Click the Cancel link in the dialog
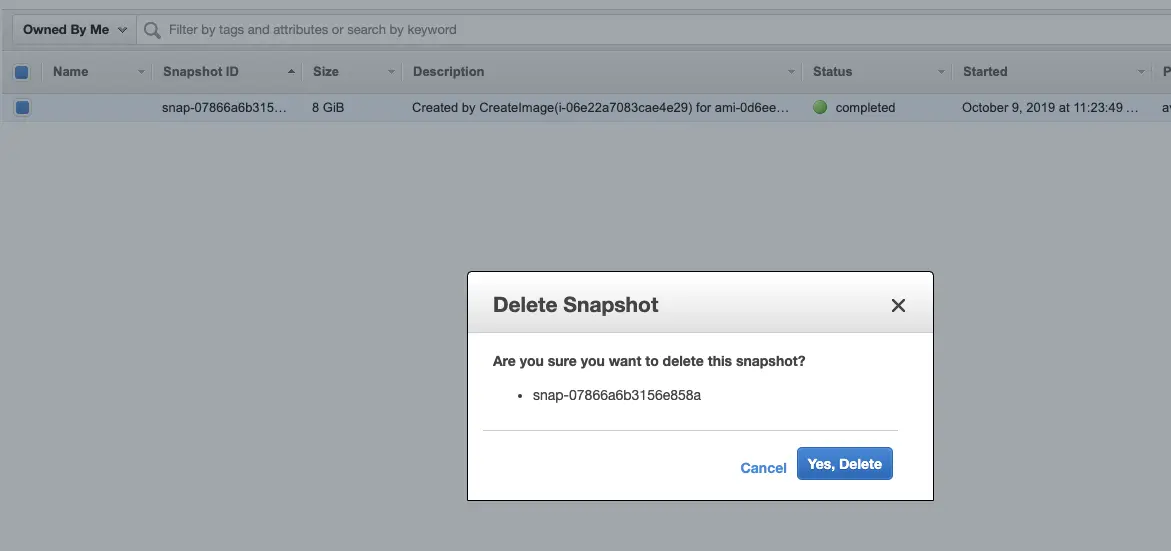Screen dimensions: 1171x551 point(763,468)
